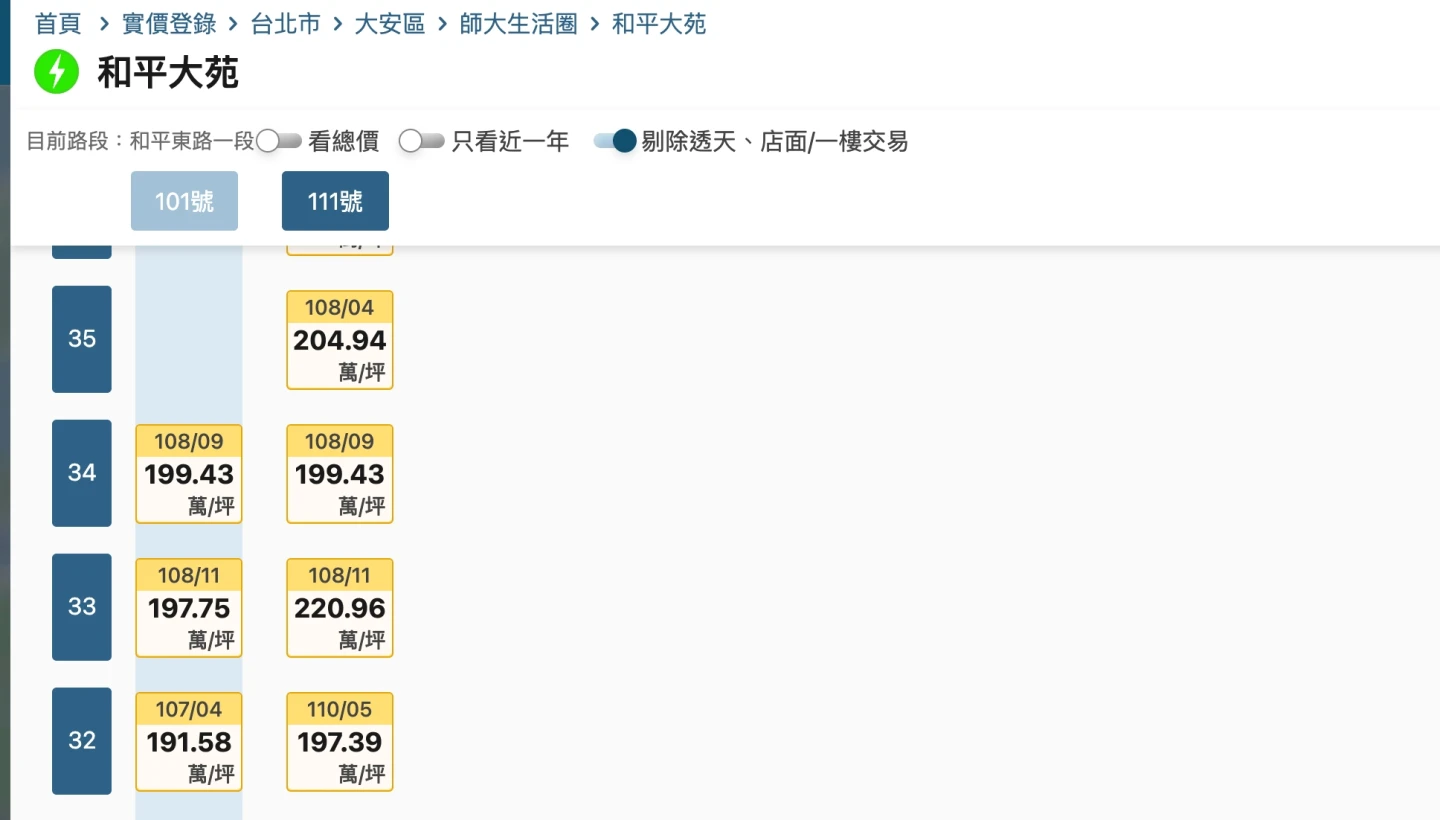Toggle the 看總價 switch
This screenshot has width=1440, height=820.
point(279,141)
